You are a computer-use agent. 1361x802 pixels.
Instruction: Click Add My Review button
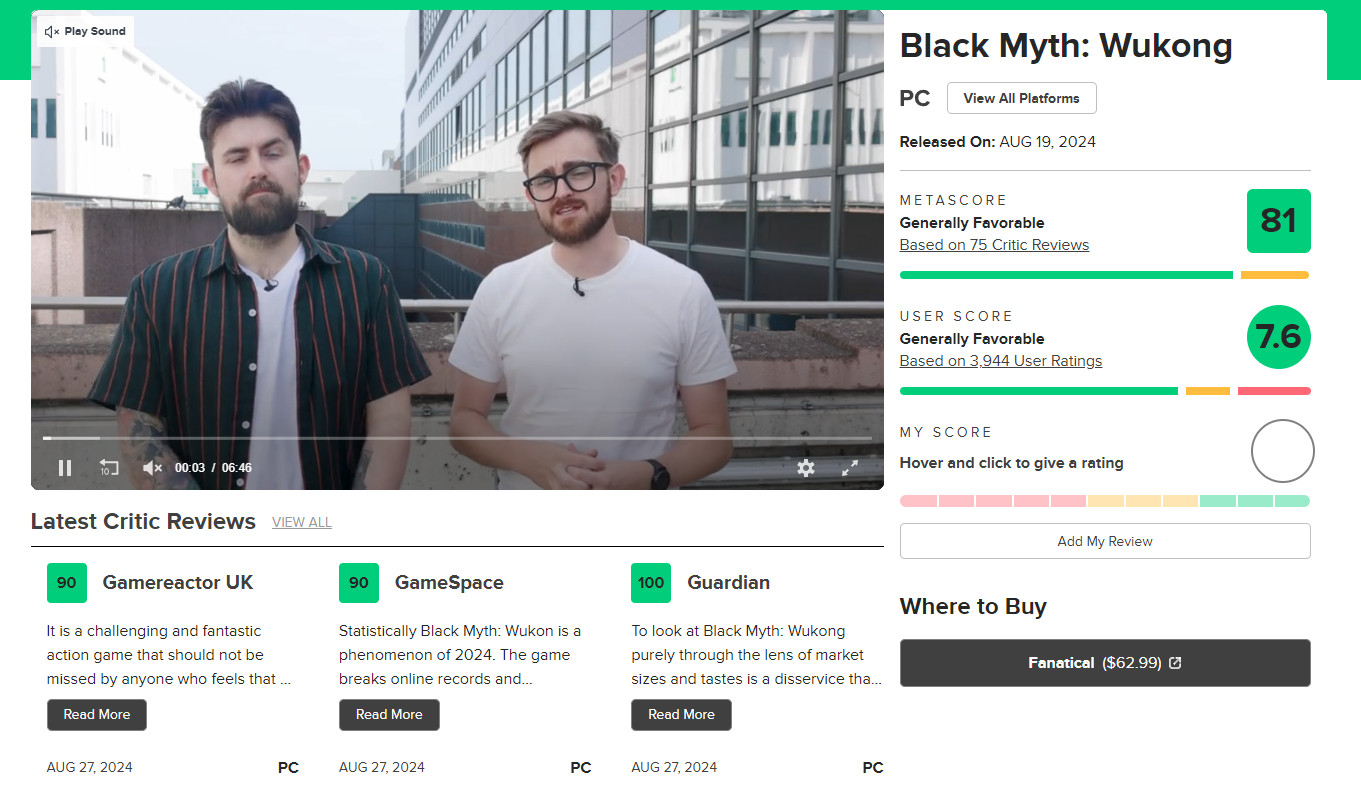tap(1105, 541)
